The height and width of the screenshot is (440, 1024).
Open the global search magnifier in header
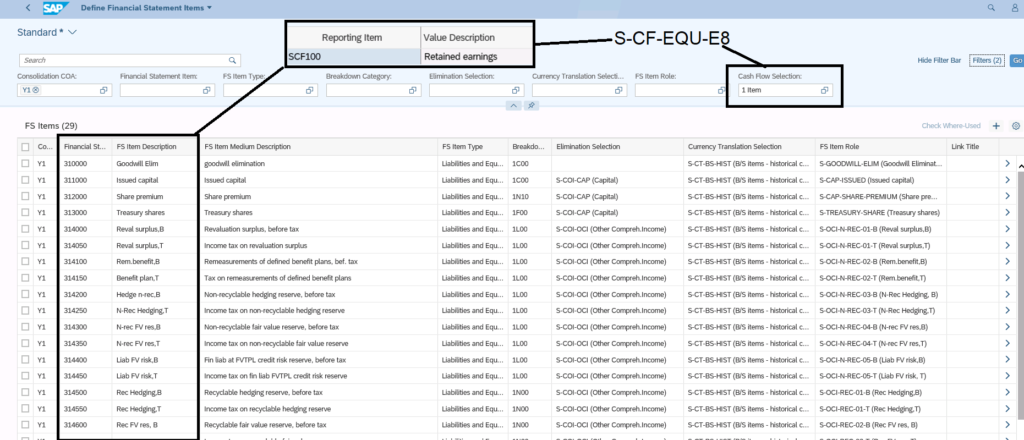[x=990, y=7]
